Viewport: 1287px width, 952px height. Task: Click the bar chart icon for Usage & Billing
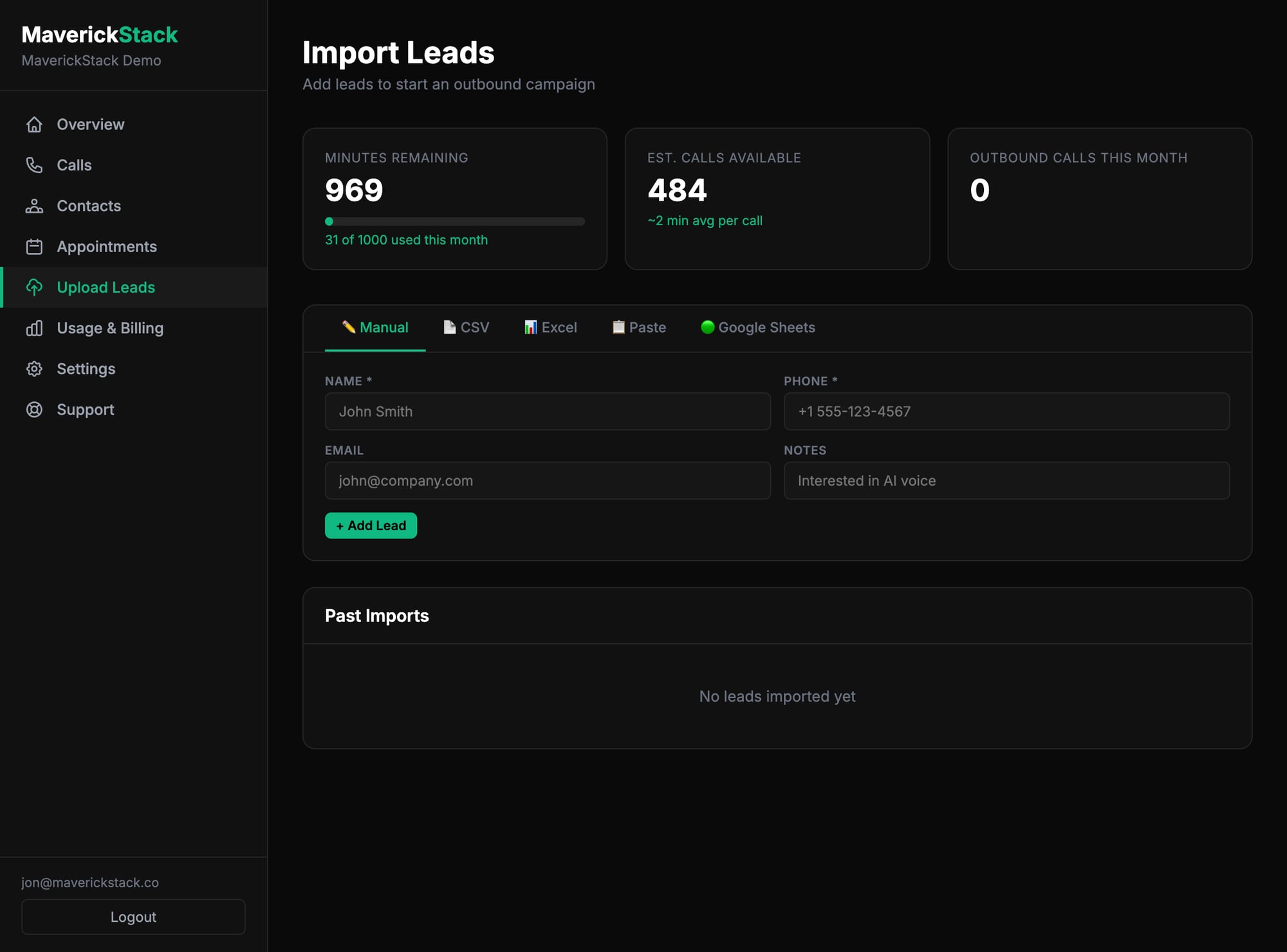(34, 328)
